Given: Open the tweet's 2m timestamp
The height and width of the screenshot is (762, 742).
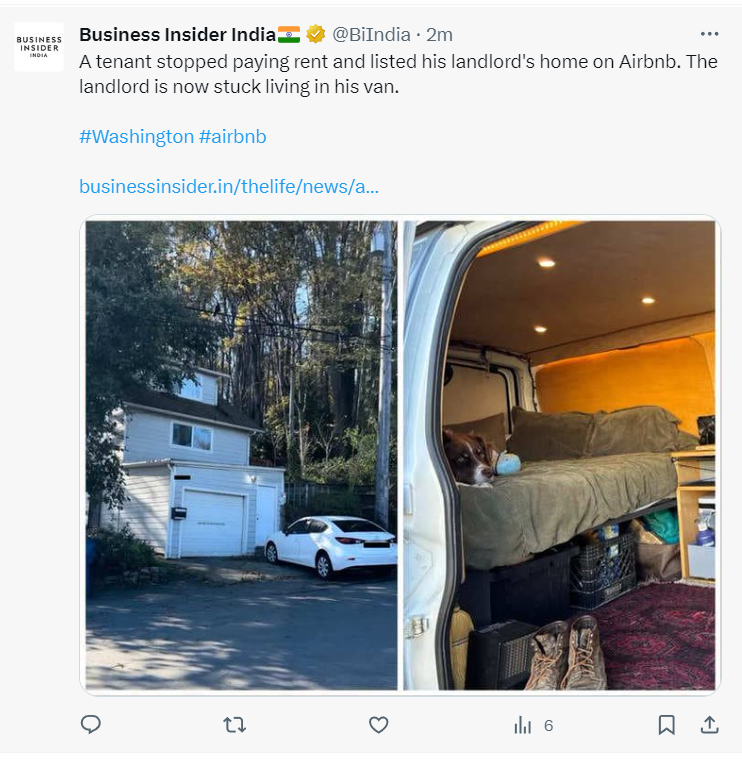Looking at the screenshot, I should (440, 34).
